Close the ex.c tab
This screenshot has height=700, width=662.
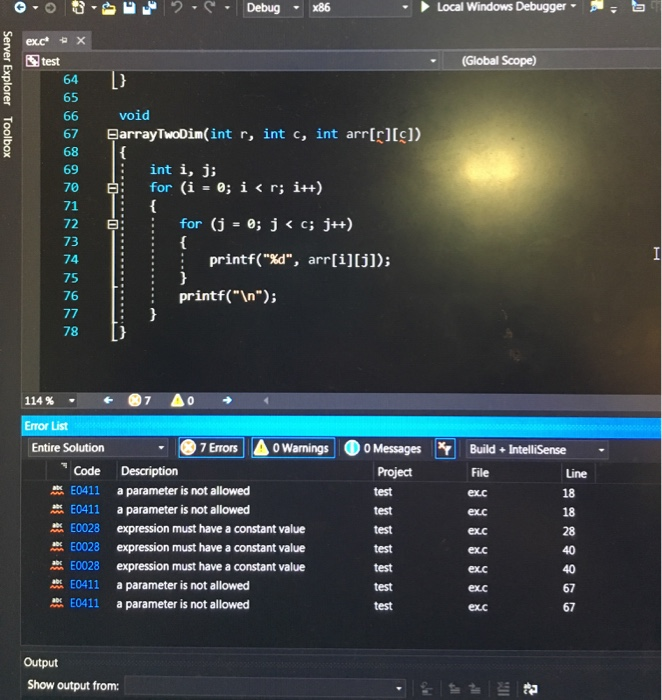[81, 41]
